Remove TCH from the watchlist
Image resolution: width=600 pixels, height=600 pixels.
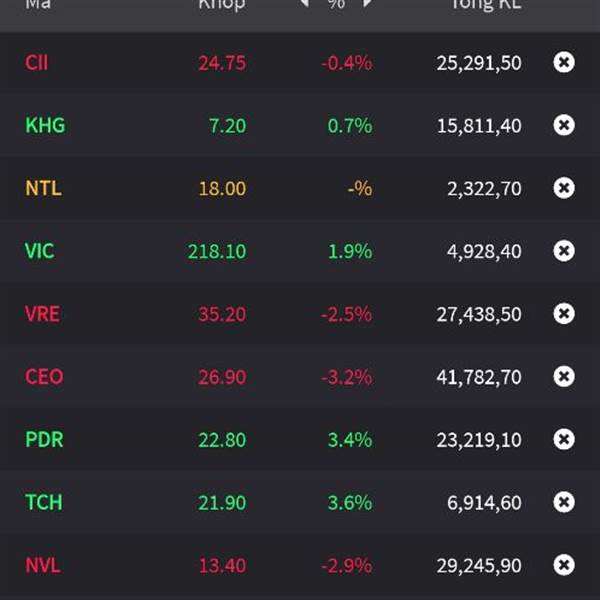click(x=564, y=502)
